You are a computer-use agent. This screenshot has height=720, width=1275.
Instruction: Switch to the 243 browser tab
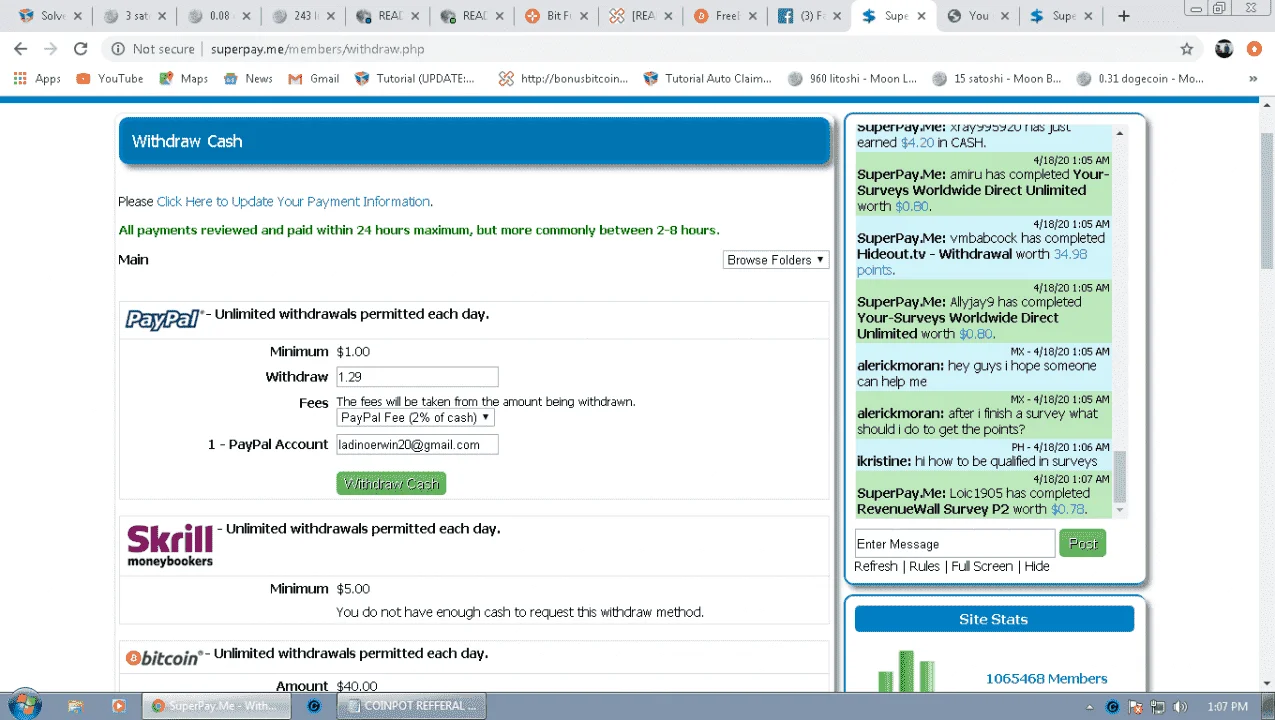coord(304,16)
